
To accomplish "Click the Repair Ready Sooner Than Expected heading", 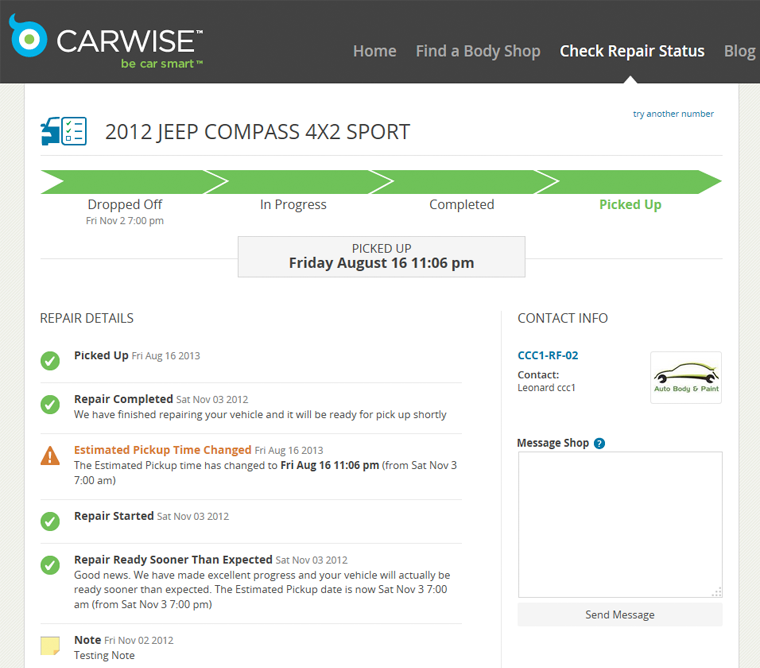I will click(173, 559).
